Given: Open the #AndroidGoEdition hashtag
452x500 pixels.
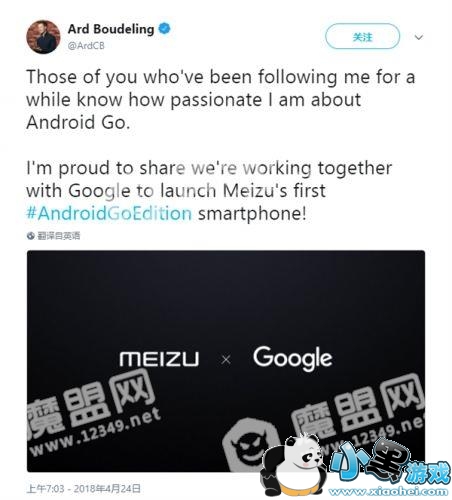Looking at the screenshot, I should point(109,213).
